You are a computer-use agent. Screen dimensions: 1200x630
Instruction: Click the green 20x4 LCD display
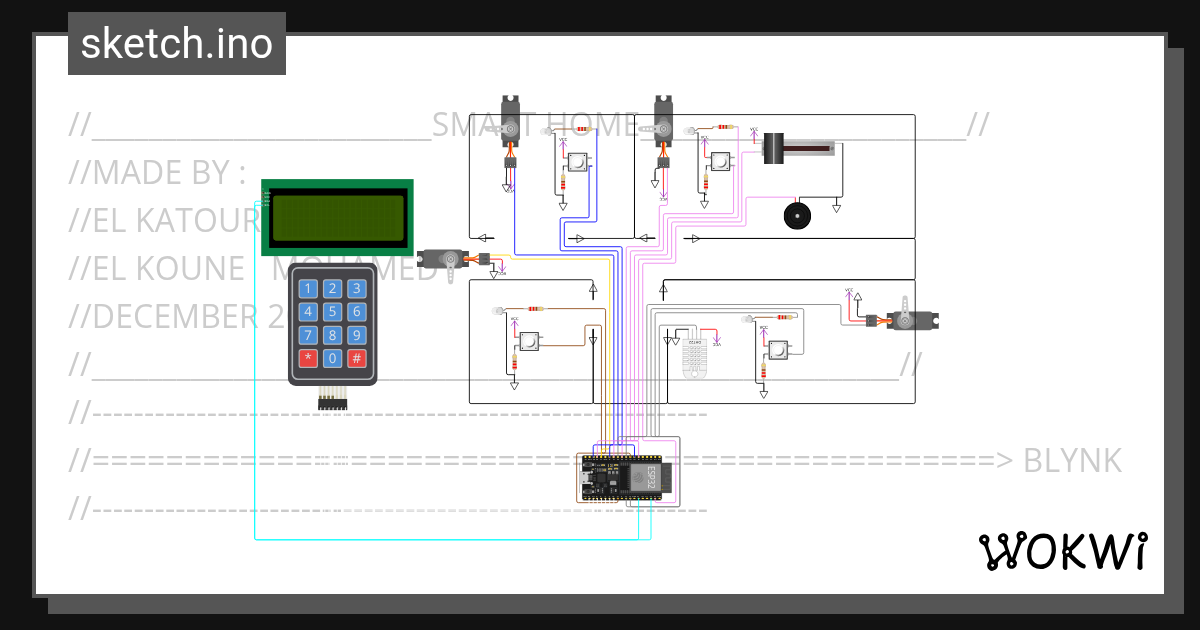click(x=337, y=218)
